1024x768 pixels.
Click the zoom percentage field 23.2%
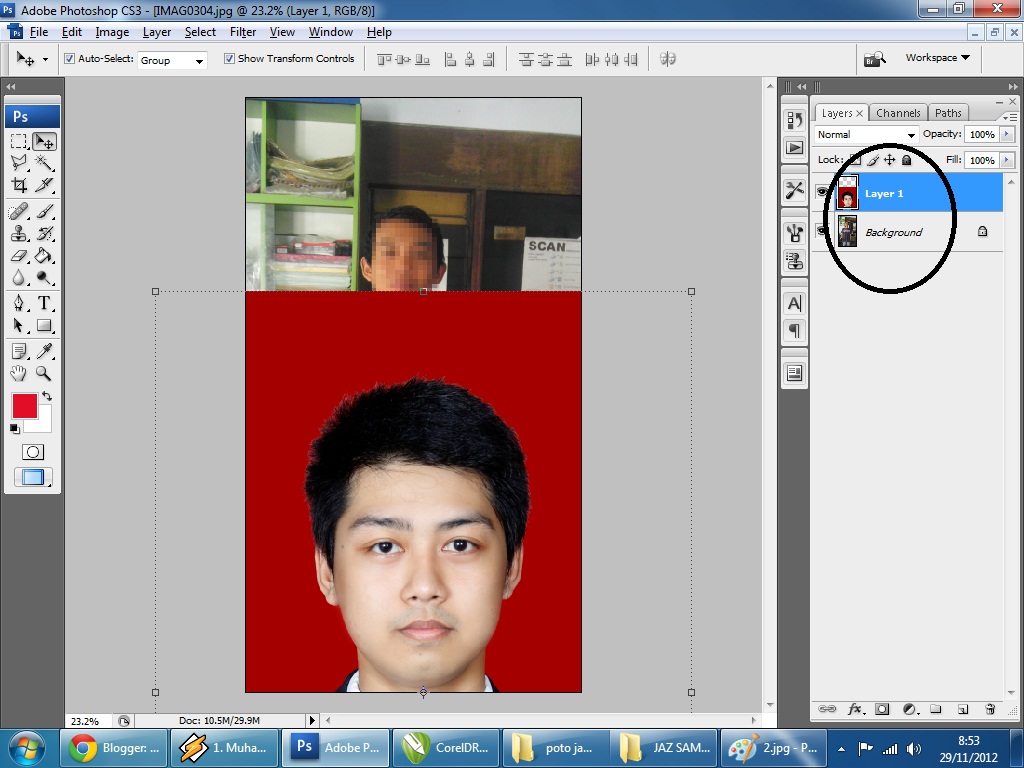[x=89, y=721]
